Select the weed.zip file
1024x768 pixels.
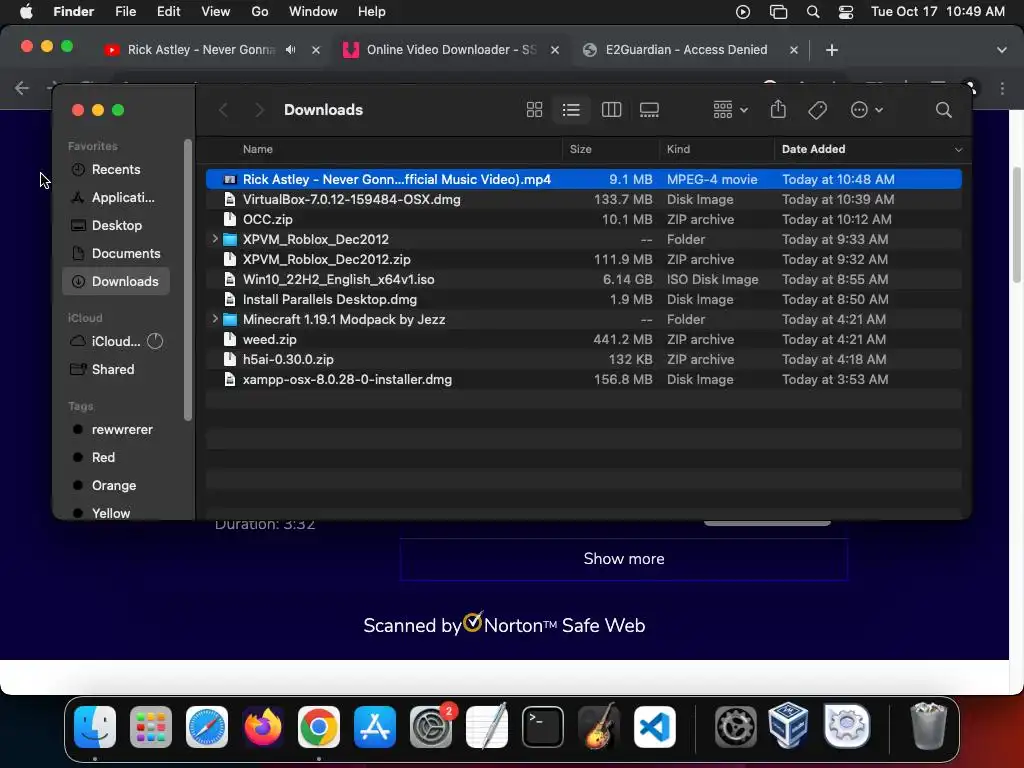click(583, 340)
